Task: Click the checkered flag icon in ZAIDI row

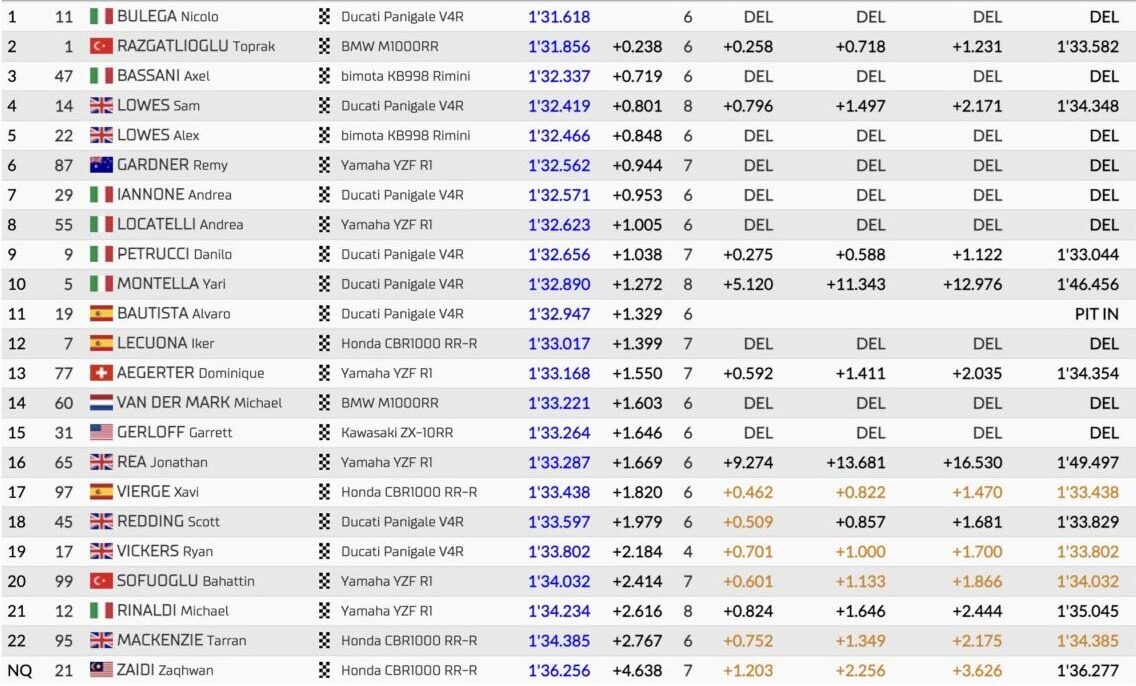Action: click(x=325, y=669)
